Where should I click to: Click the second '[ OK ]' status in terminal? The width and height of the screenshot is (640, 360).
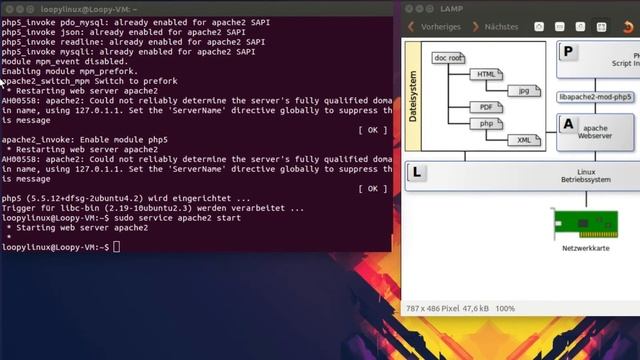(373, 189)
